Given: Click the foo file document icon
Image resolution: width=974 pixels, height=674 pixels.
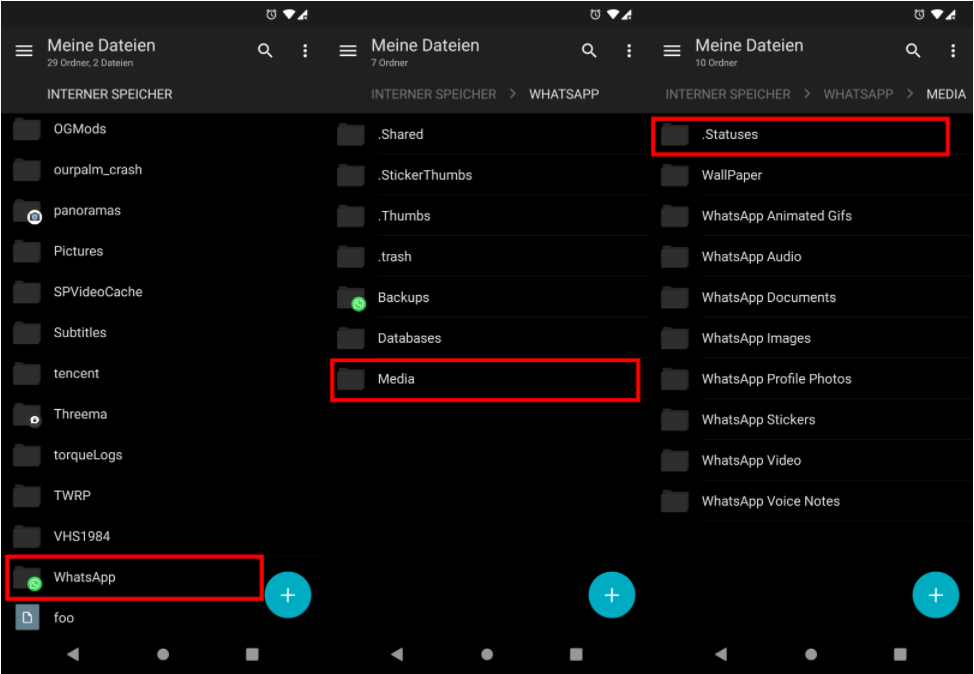Looking at the screenshot, I should coord(27,618).
